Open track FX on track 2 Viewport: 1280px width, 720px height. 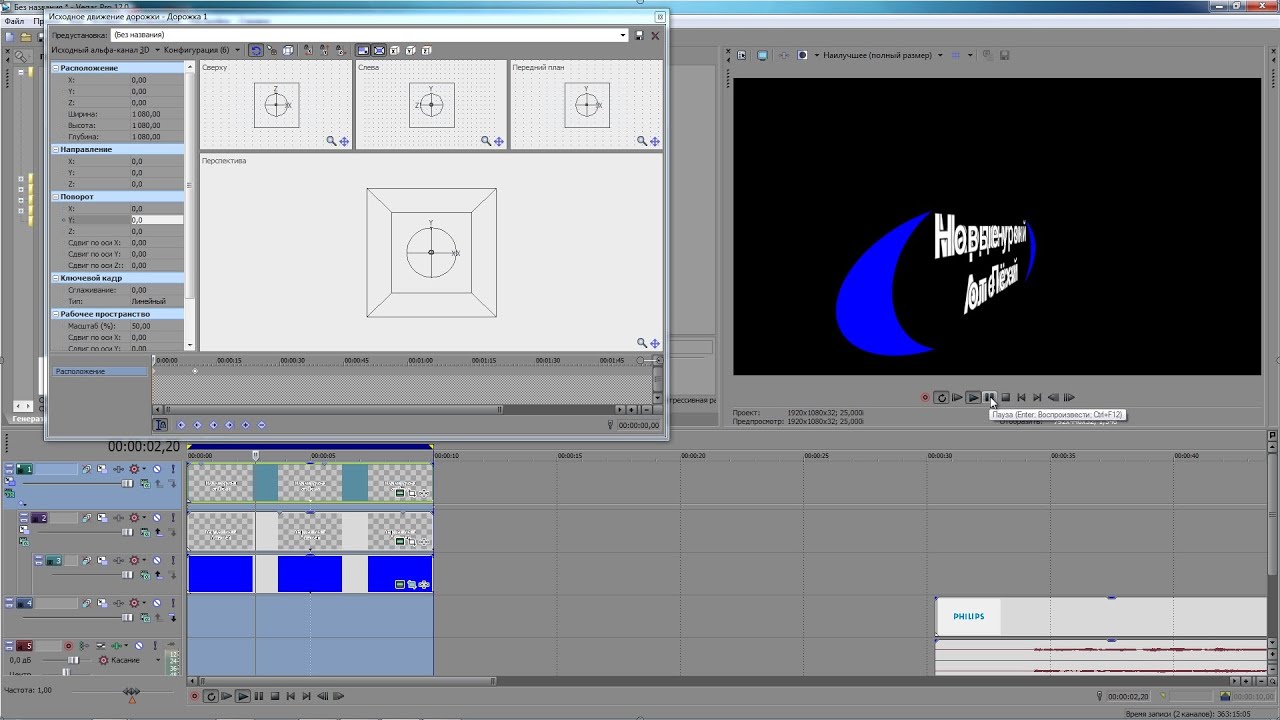(118, 518)
